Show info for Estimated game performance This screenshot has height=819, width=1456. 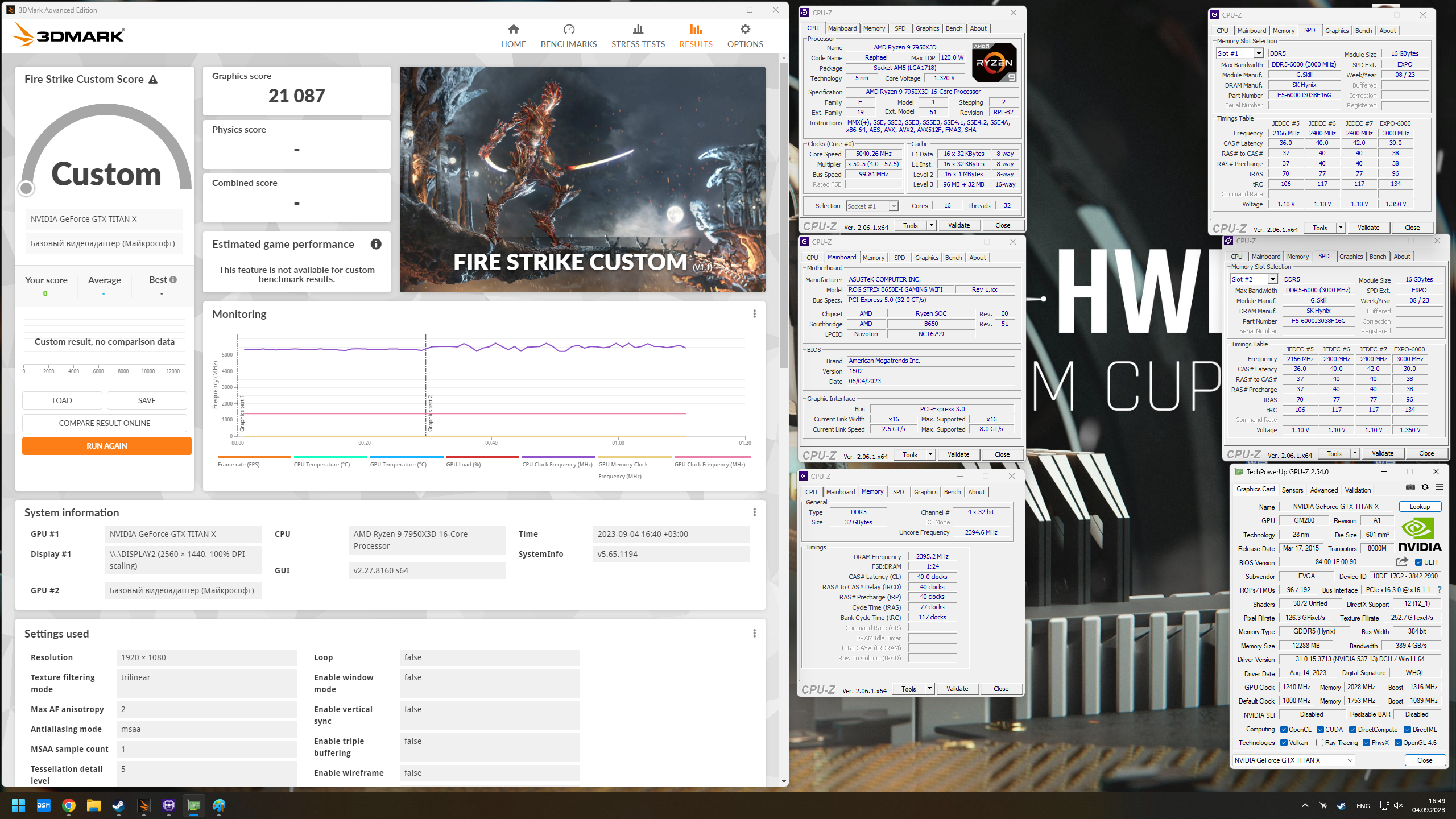[376, 244]
